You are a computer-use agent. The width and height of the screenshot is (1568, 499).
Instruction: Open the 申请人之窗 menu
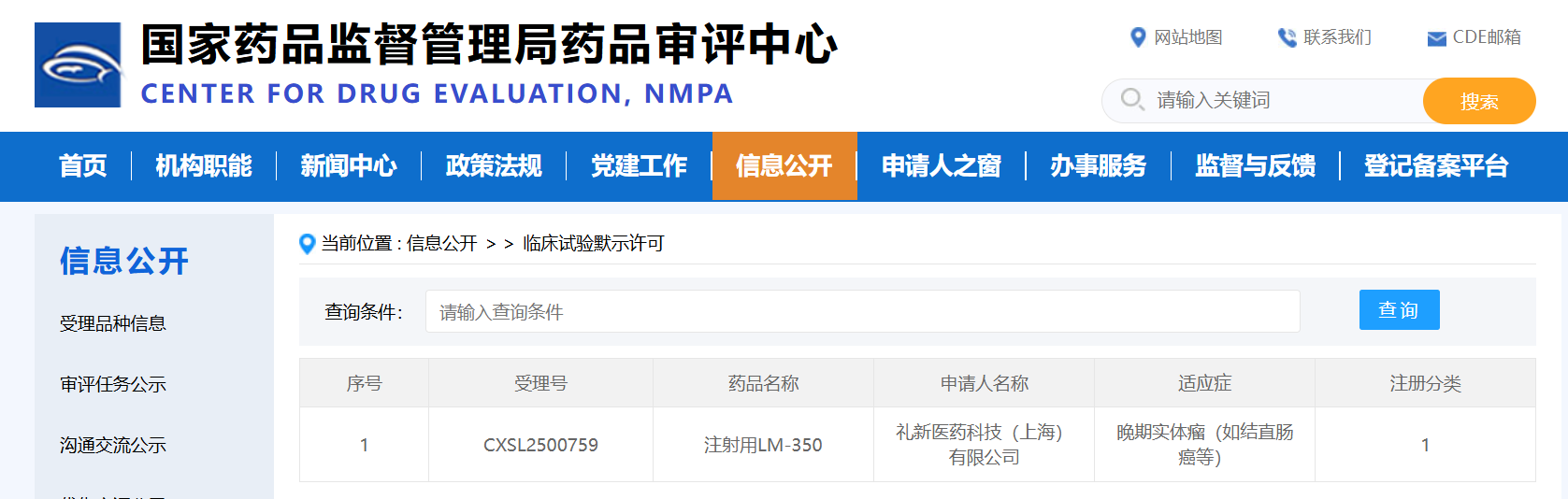point(941,166)
